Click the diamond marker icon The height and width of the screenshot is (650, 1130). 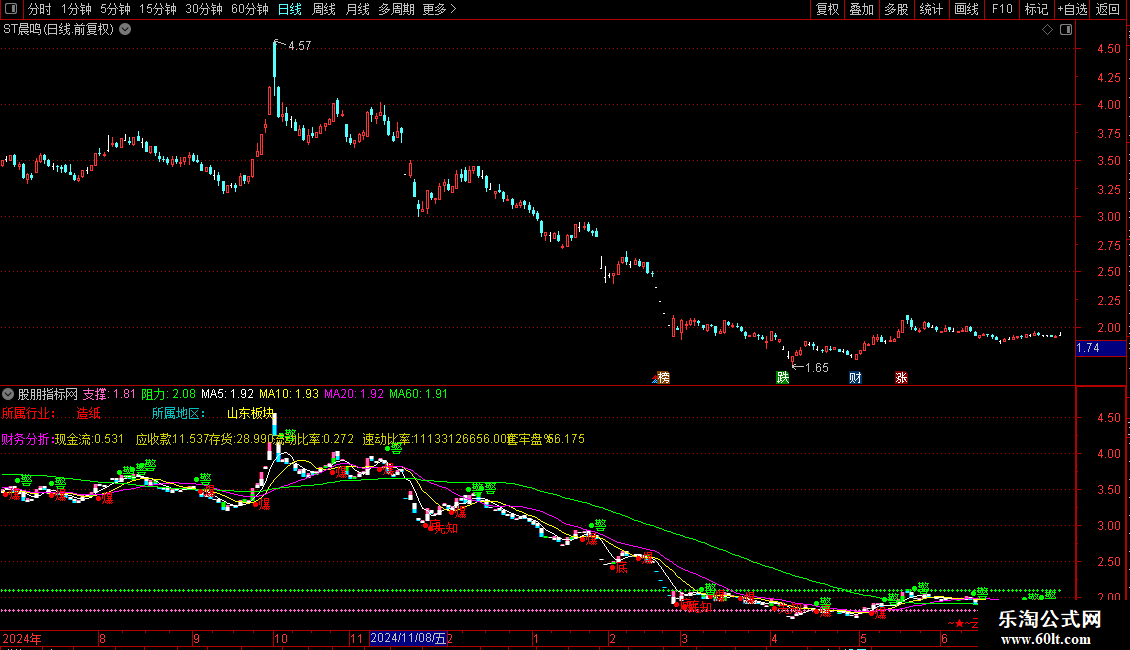[1047, 30]
